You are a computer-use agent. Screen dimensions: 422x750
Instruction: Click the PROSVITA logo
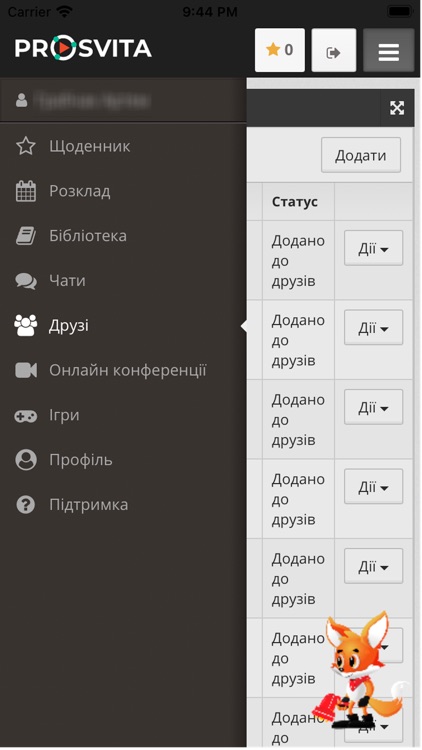[83, 48]
